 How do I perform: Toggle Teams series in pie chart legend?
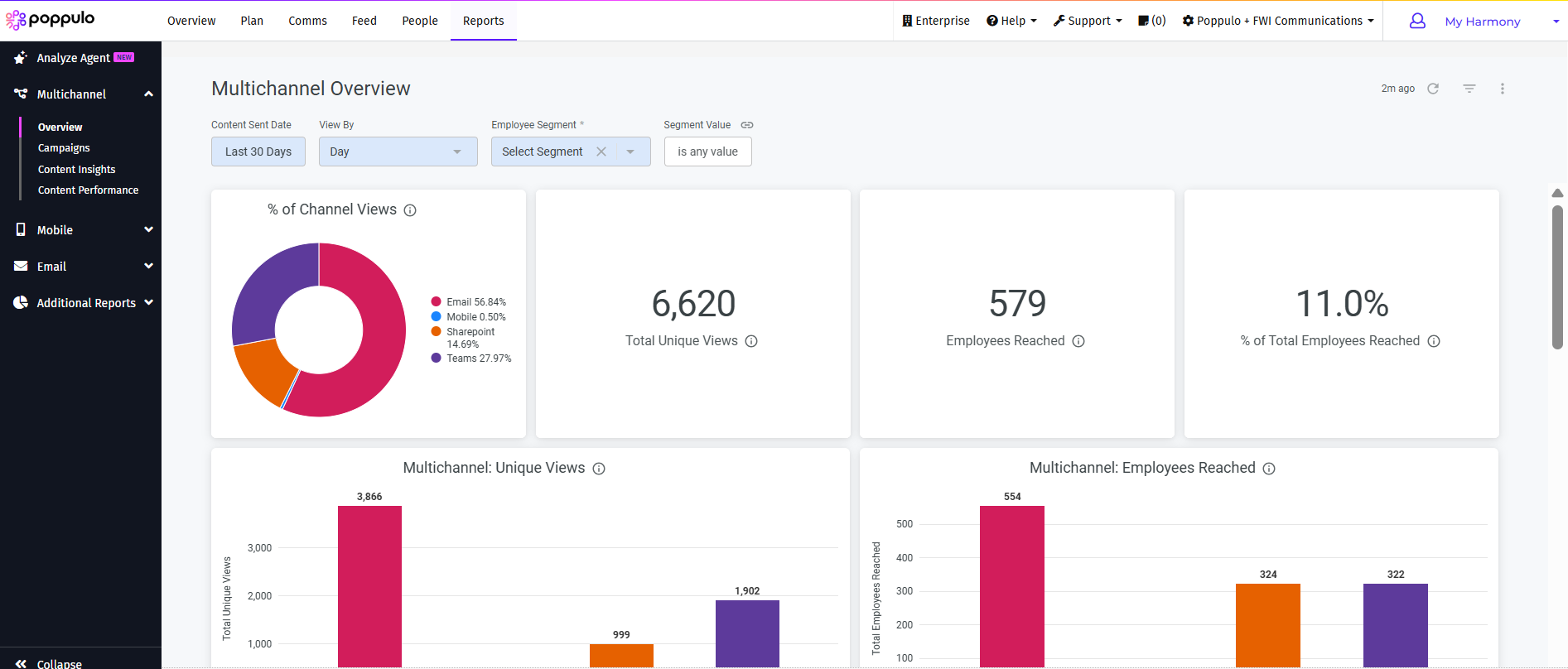pyautogui.click(x=470, y=359)
